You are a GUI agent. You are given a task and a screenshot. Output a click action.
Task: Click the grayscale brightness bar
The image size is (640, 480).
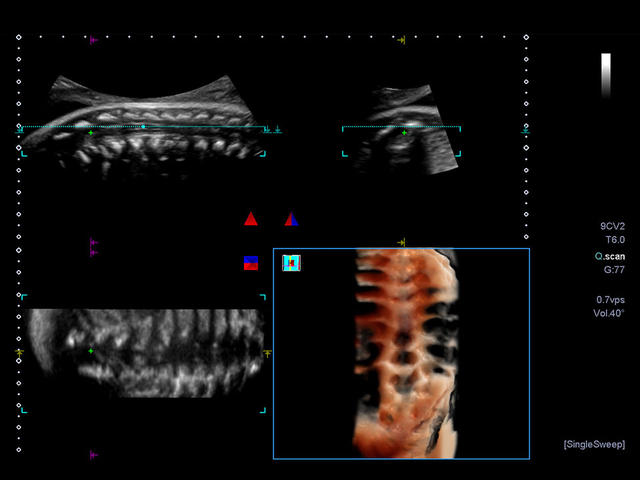coord(606,75)
